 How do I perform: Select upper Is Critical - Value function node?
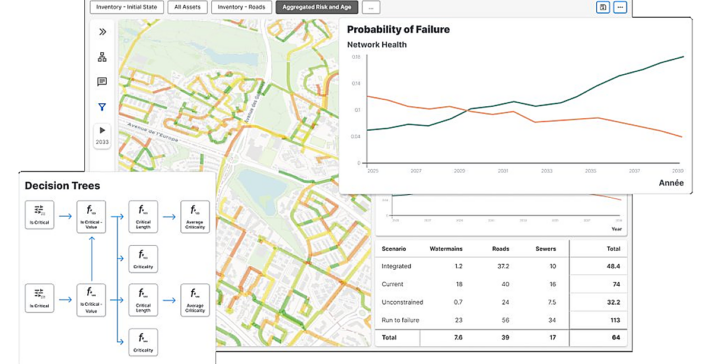pyautogui.click(x=91, y=216)
